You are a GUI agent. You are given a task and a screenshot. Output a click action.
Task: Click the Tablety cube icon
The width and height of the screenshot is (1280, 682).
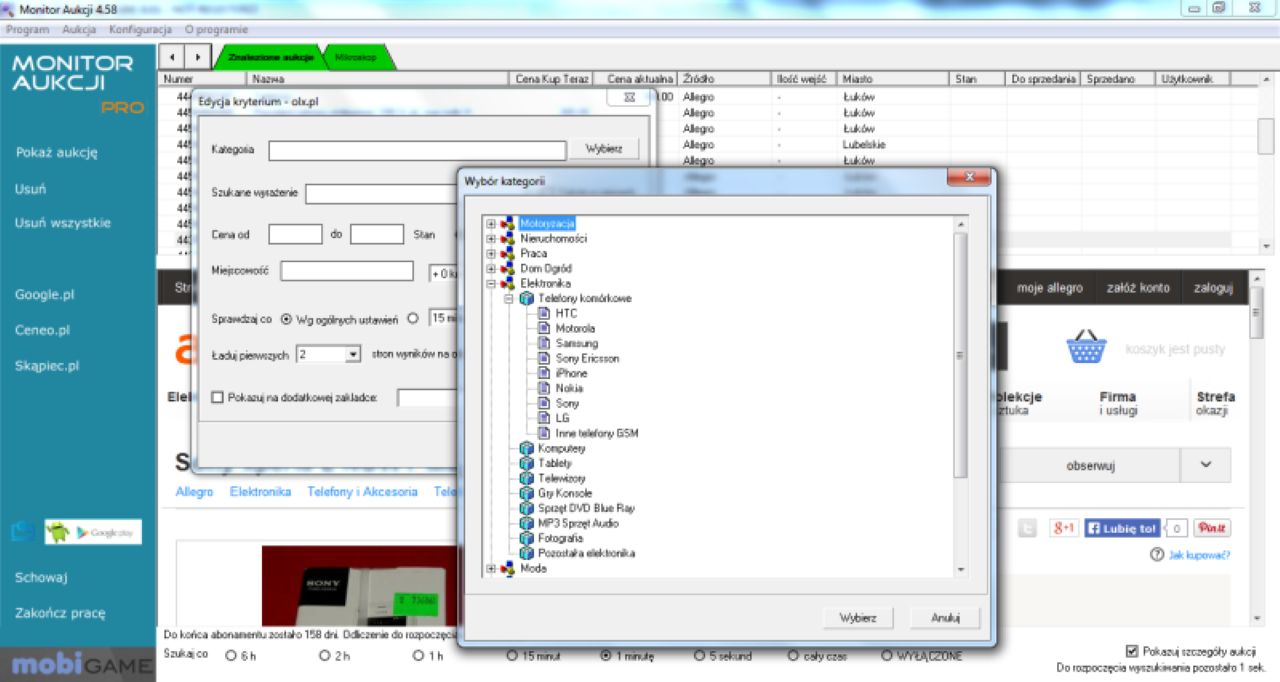click(526, 464)
